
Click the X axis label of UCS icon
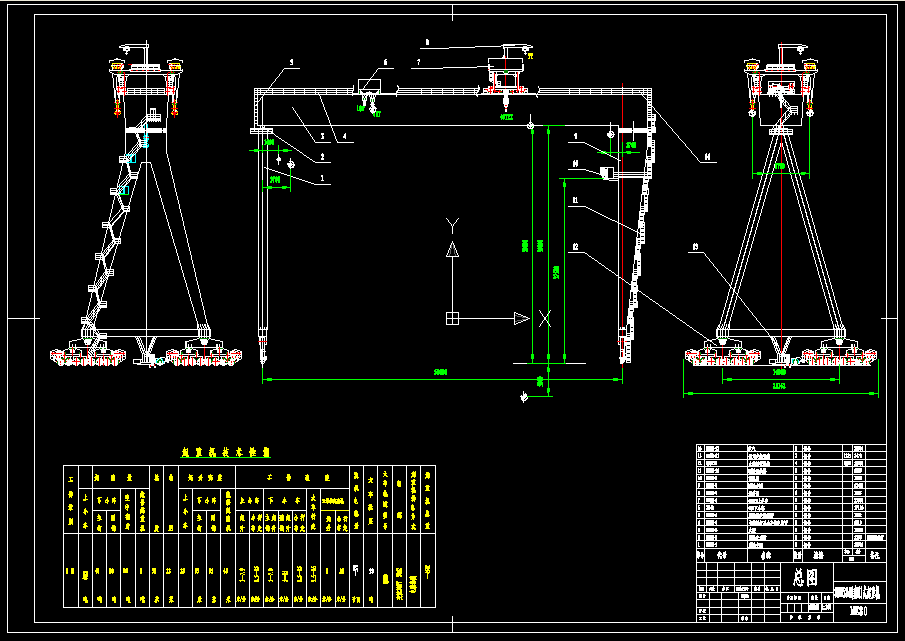pyautogui.click(x=544, y=318)
